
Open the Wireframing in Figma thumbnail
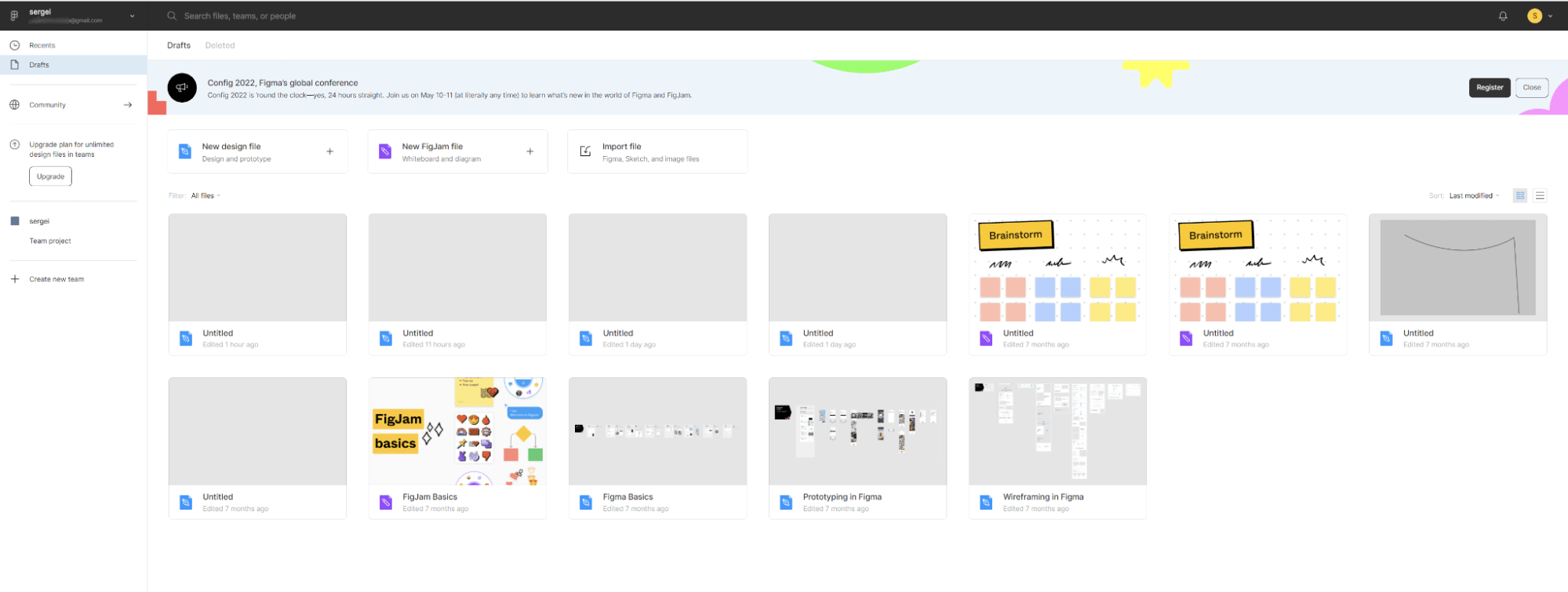point(1057,431)
